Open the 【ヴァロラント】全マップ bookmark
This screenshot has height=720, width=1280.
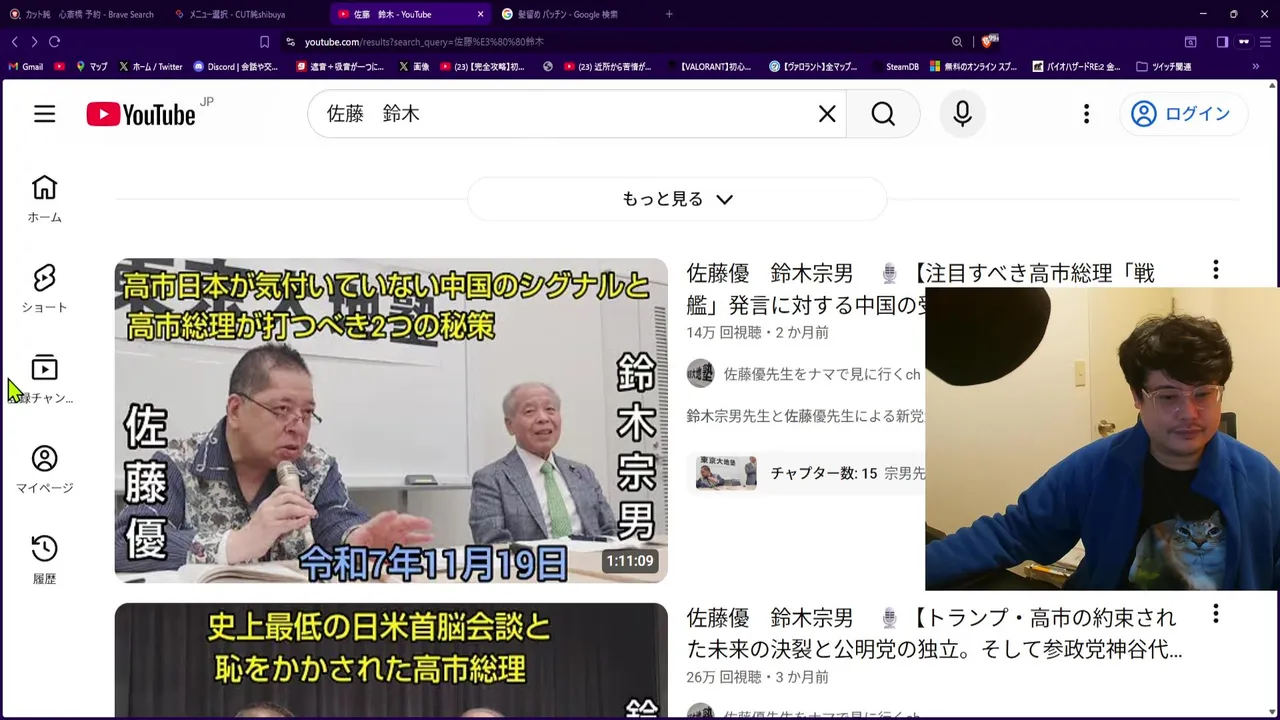pyautogui.click(x=813, y=67)
